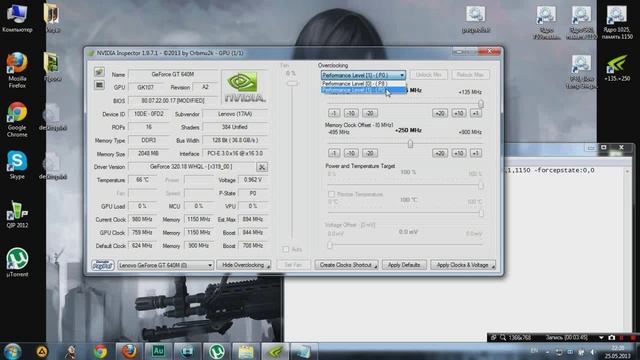Toggle the Prioritize Temperature checkbox
640x360 pixels.
[x=331, y=194]
